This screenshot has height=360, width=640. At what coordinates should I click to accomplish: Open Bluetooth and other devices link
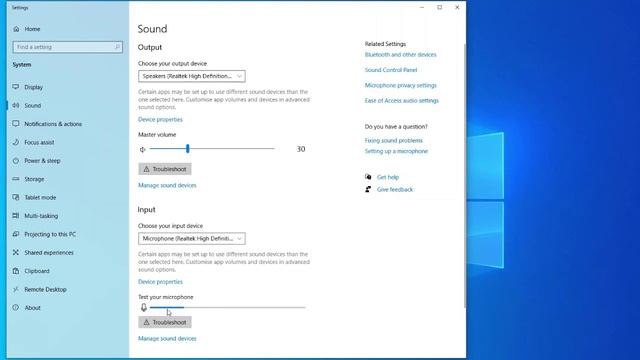point(400,55)
